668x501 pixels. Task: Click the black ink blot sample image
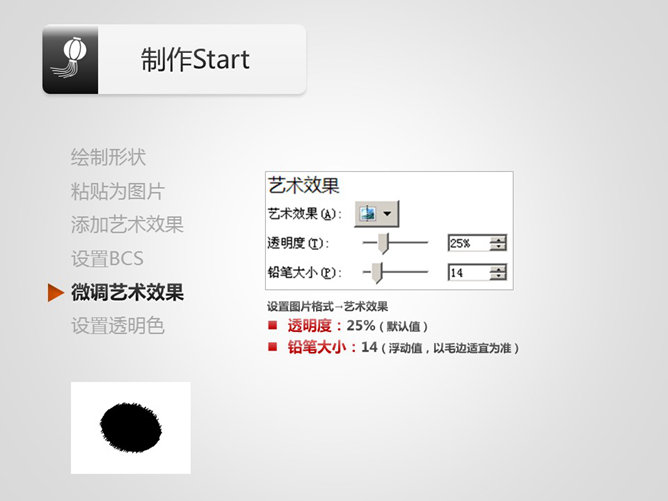pos(130,427)
